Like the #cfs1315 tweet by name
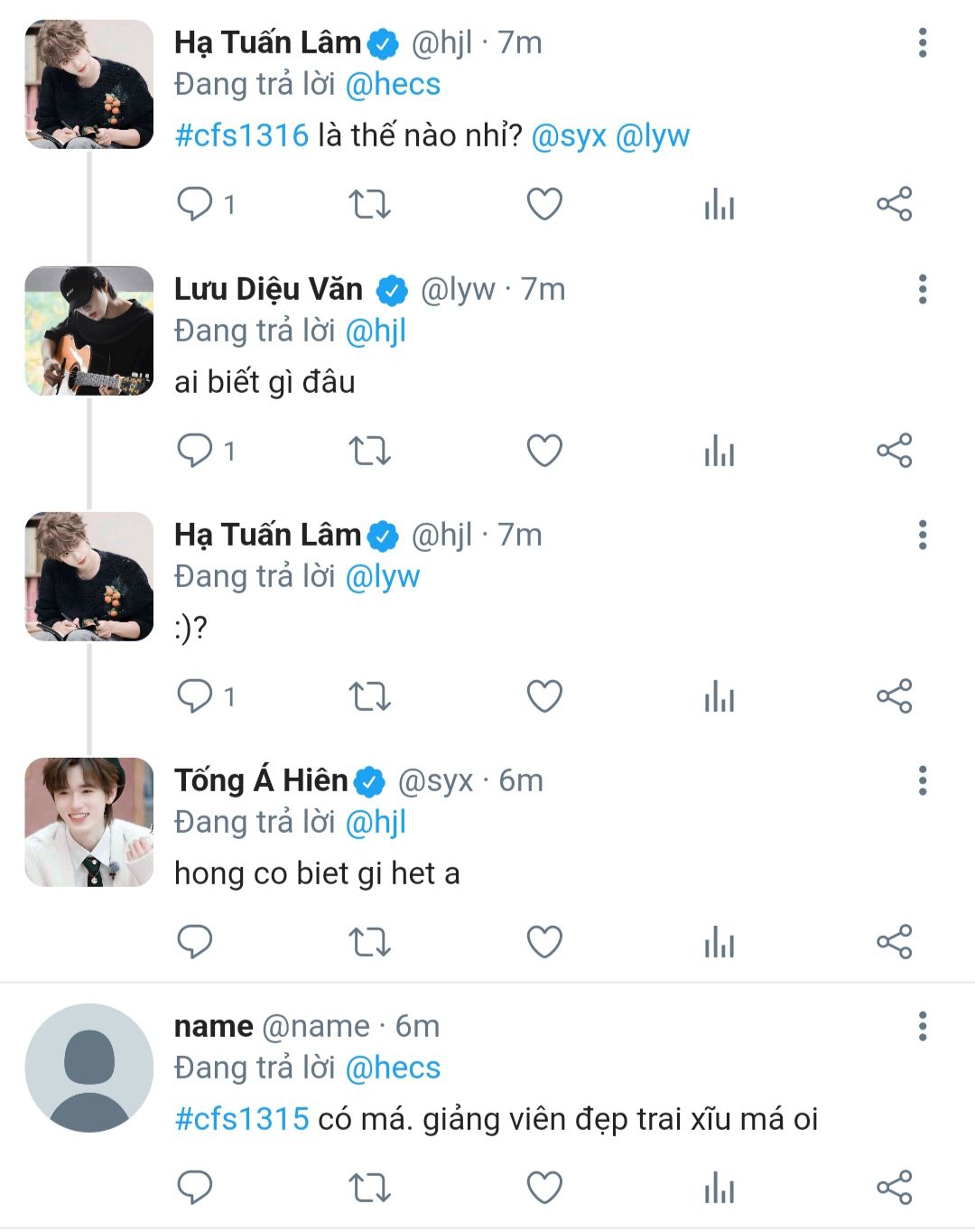Viewport: 975px width, 1232px height. click(x=544, y=1188)
